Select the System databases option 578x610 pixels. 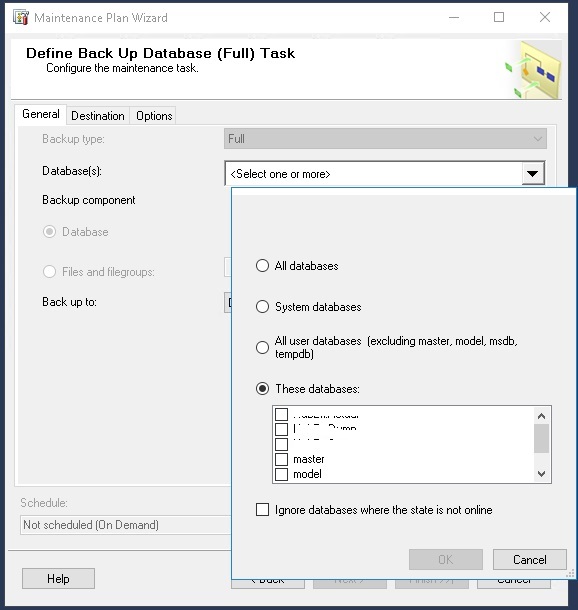(263, 307)
